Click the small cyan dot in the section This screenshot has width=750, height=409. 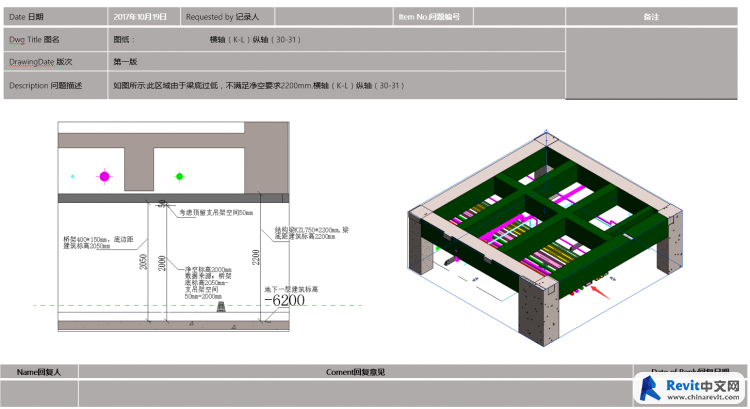73,177
